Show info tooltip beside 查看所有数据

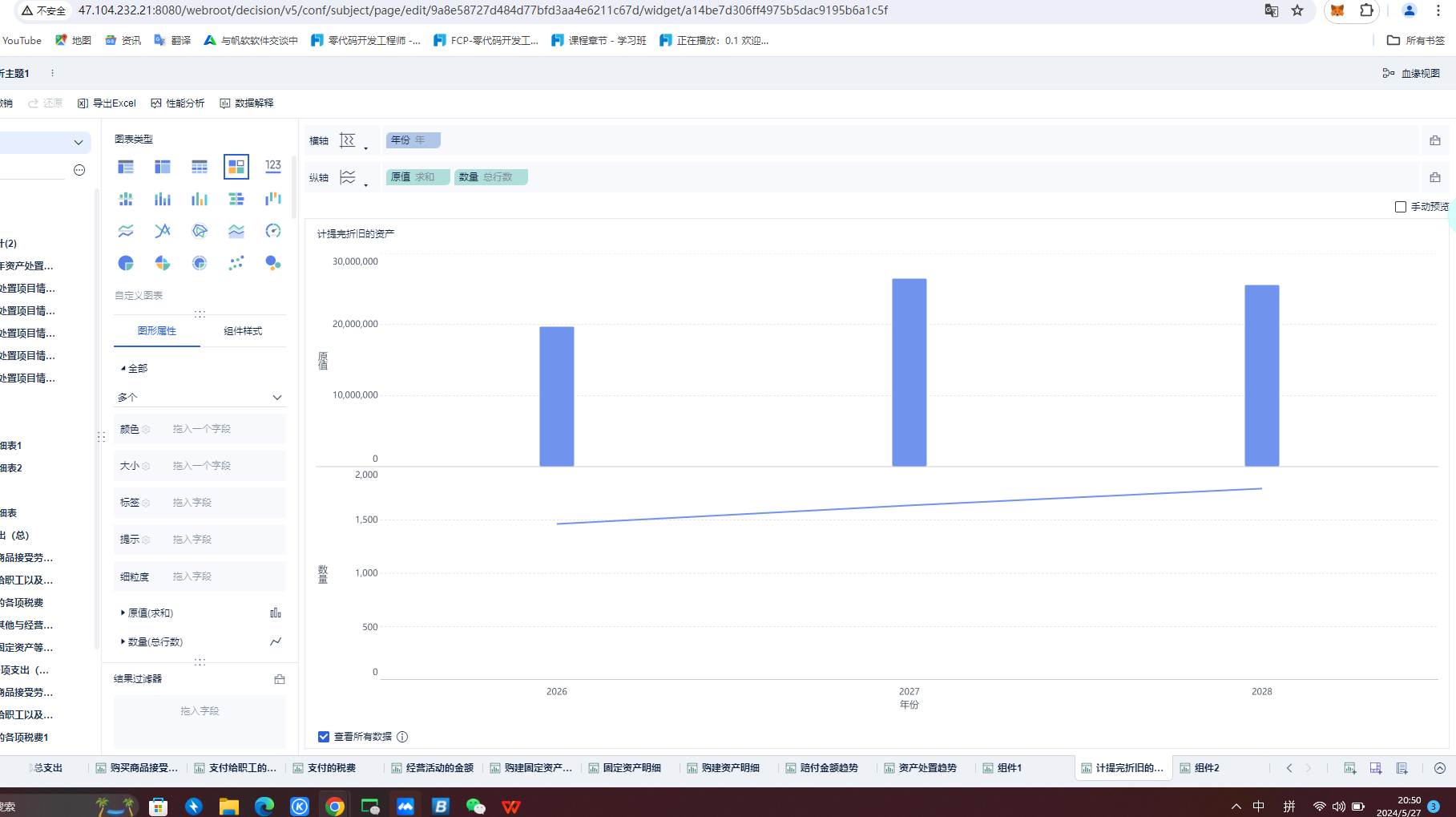tap(402, 737)
